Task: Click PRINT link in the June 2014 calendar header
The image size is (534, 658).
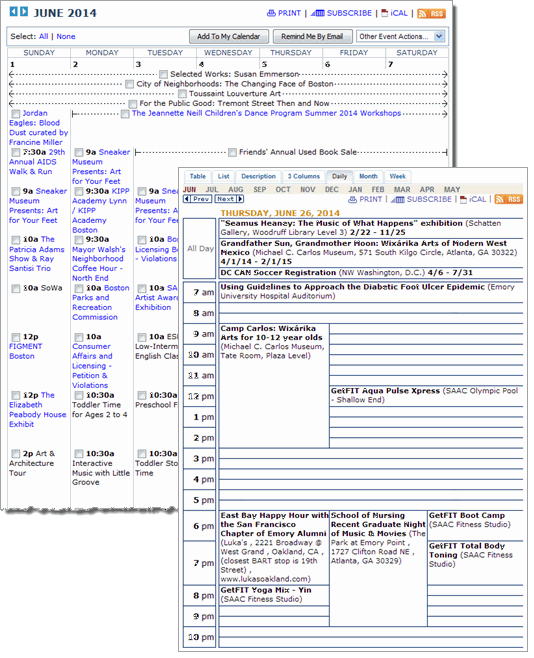Action: pos(289,13)
